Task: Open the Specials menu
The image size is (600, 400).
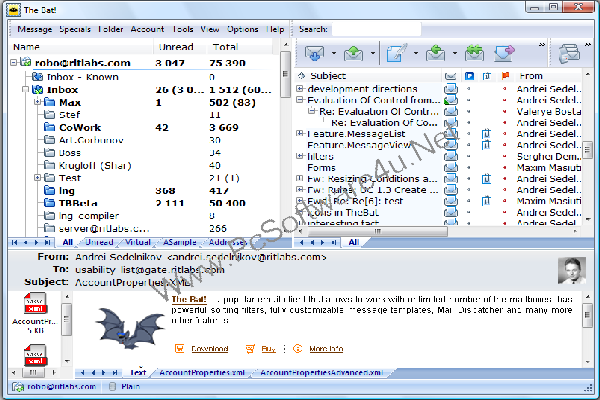Action: [x=75, y=29]
